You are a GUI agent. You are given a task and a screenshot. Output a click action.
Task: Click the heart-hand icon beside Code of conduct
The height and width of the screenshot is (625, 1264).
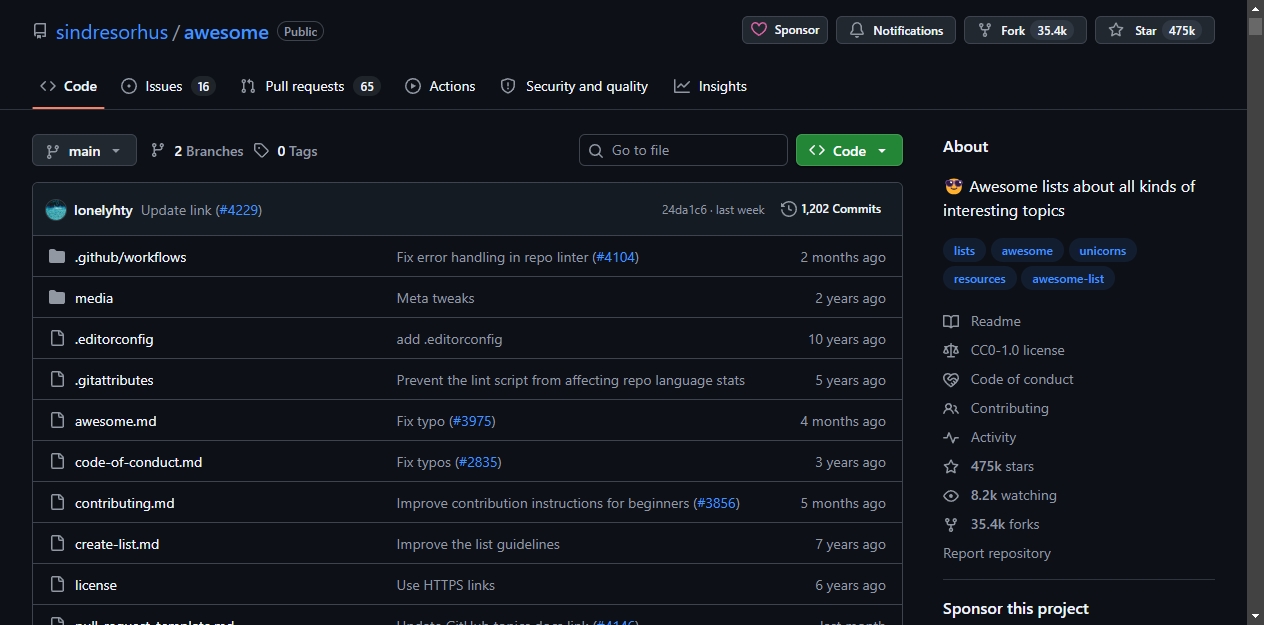pyautogui.click(x=951, y=379)
